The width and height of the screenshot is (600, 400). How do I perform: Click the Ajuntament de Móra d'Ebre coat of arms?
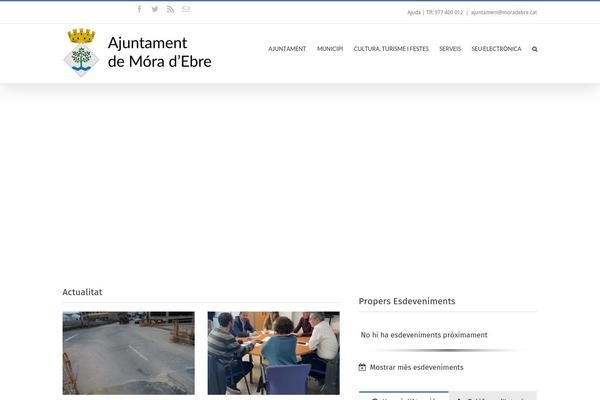81,52
